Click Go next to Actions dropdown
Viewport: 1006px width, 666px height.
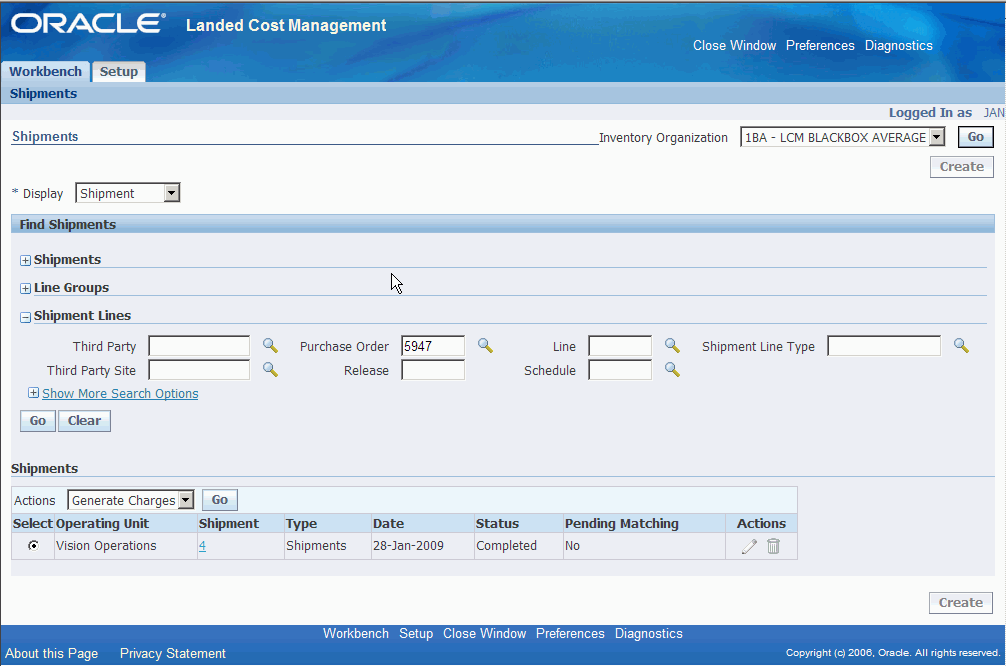(x=219, y=500)
